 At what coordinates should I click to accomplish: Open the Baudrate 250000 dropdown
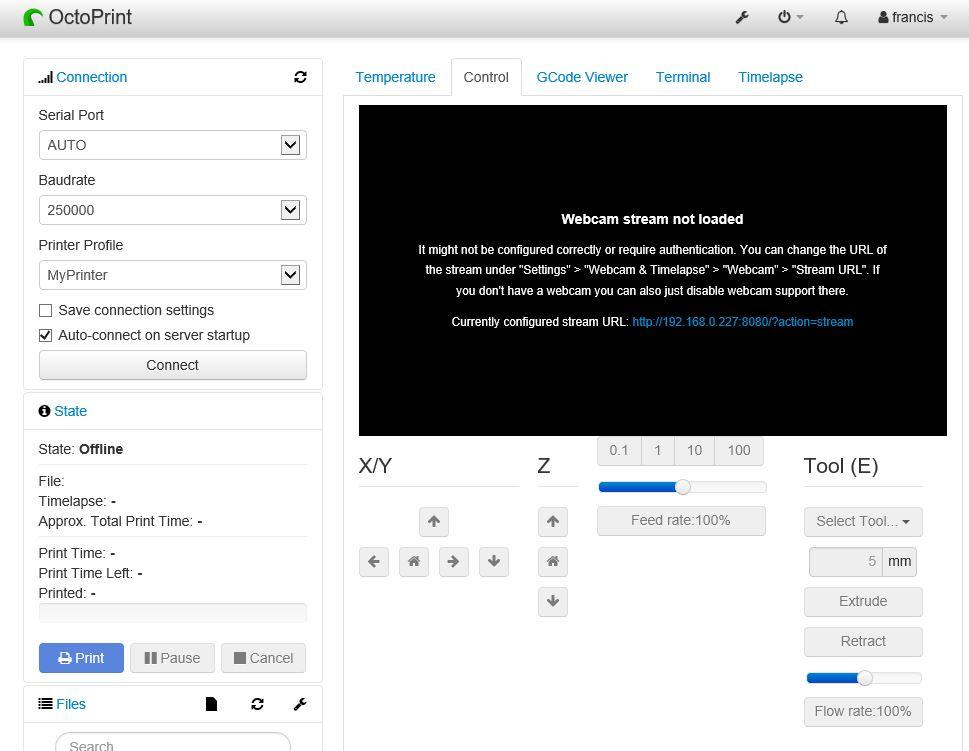click(x=172, y=210)
